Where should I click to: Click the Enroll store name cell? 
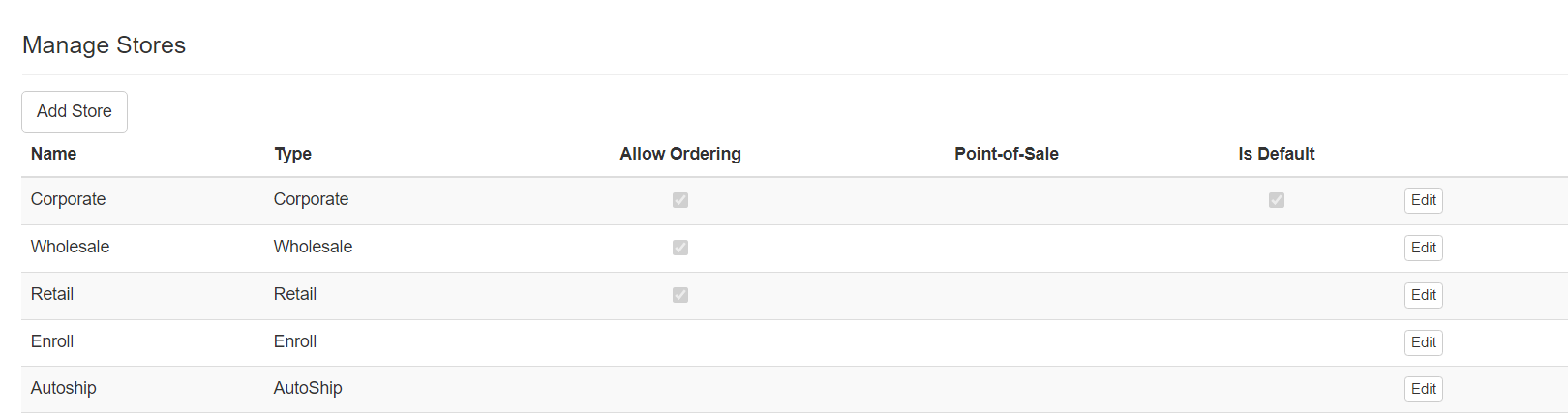pyautogui.click(x=52, y=341)
